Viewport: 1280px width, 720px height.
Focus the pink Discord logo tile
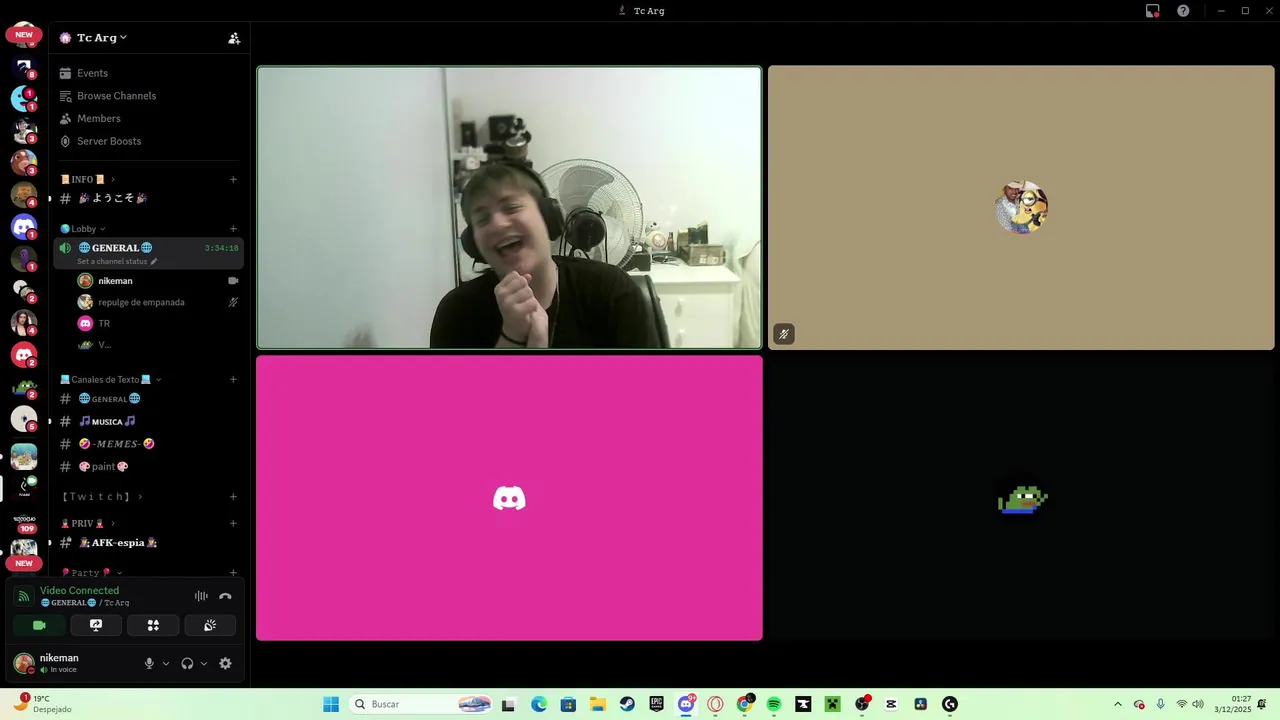509,498
